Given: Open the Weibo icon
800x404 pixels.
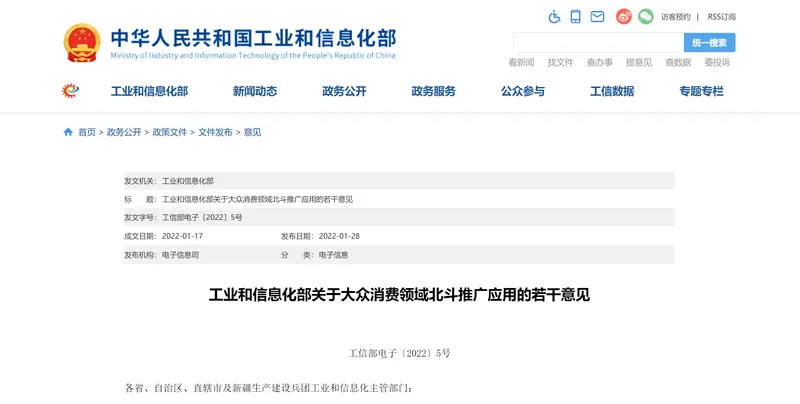Looking at the screenshot, I should [623, 16].
